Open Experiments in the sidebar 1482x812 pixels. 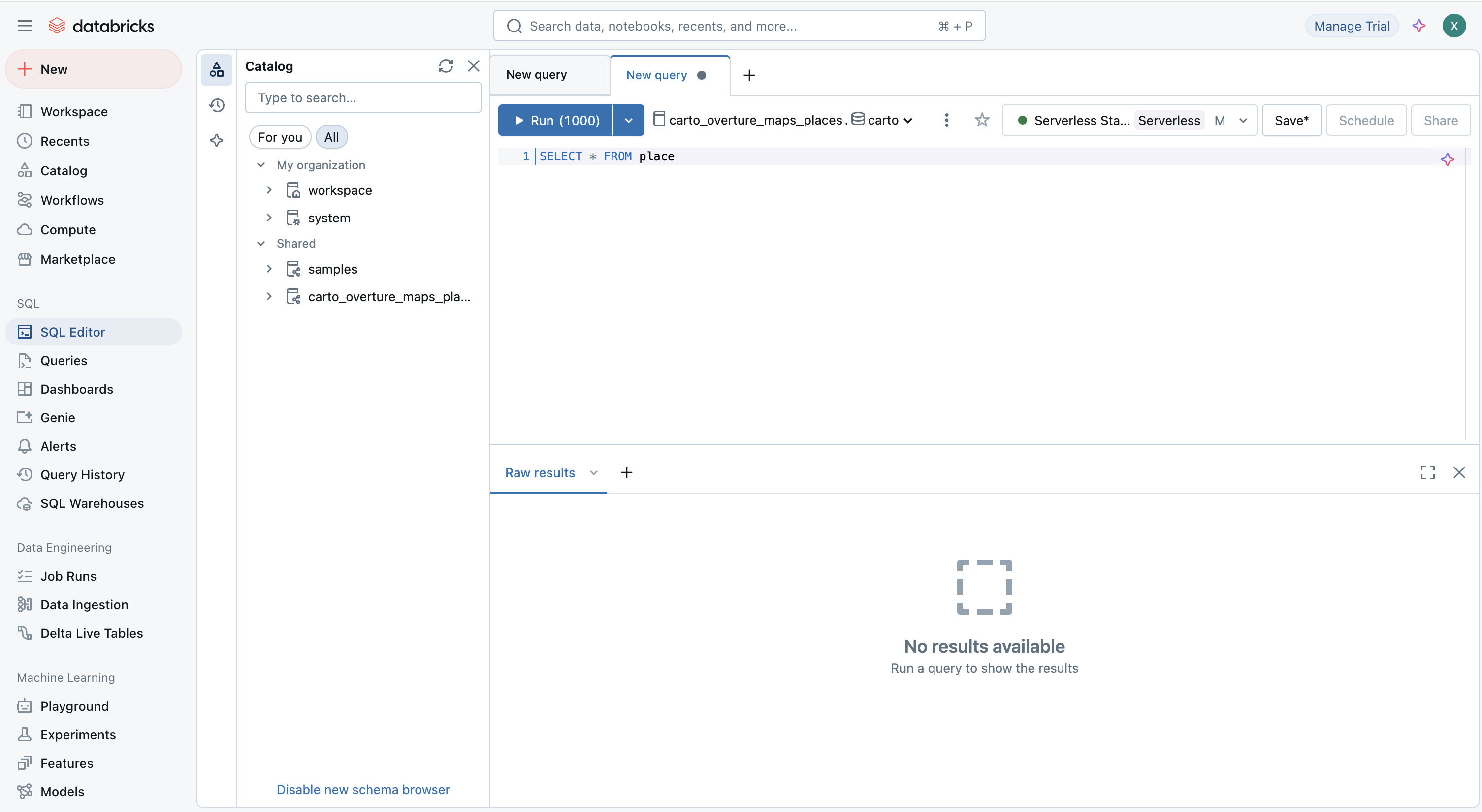coord(93,735)
